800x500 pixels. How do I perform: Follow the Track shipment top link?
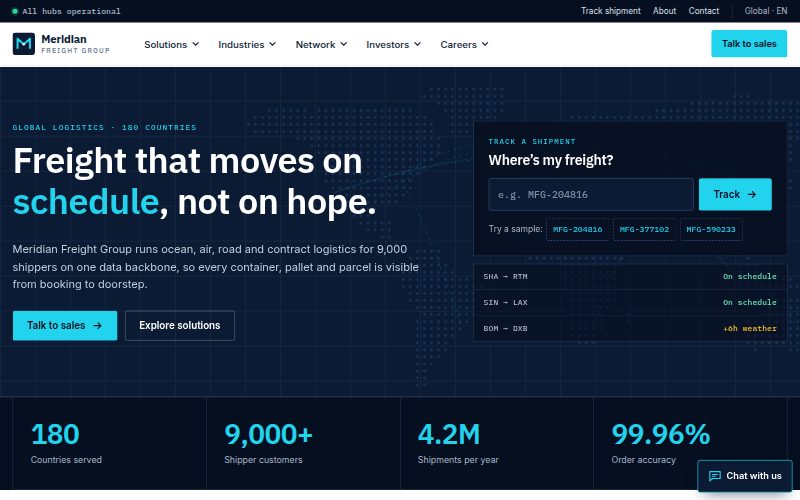(x=611, y=11)
